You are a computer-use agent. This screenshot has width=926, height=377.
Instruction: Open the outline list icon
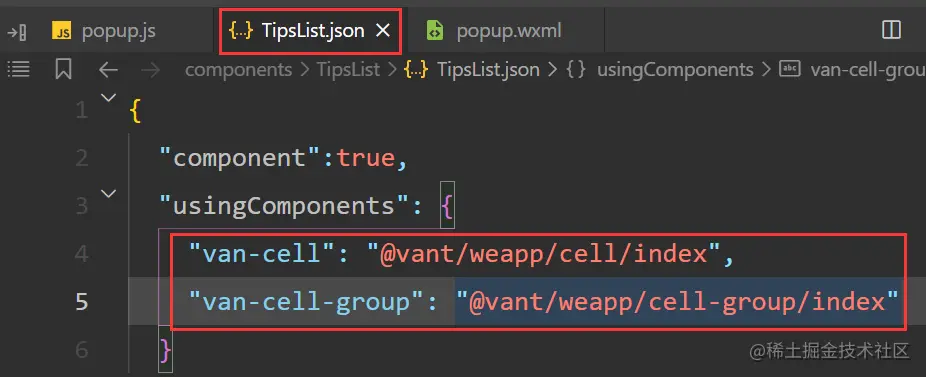18,69
